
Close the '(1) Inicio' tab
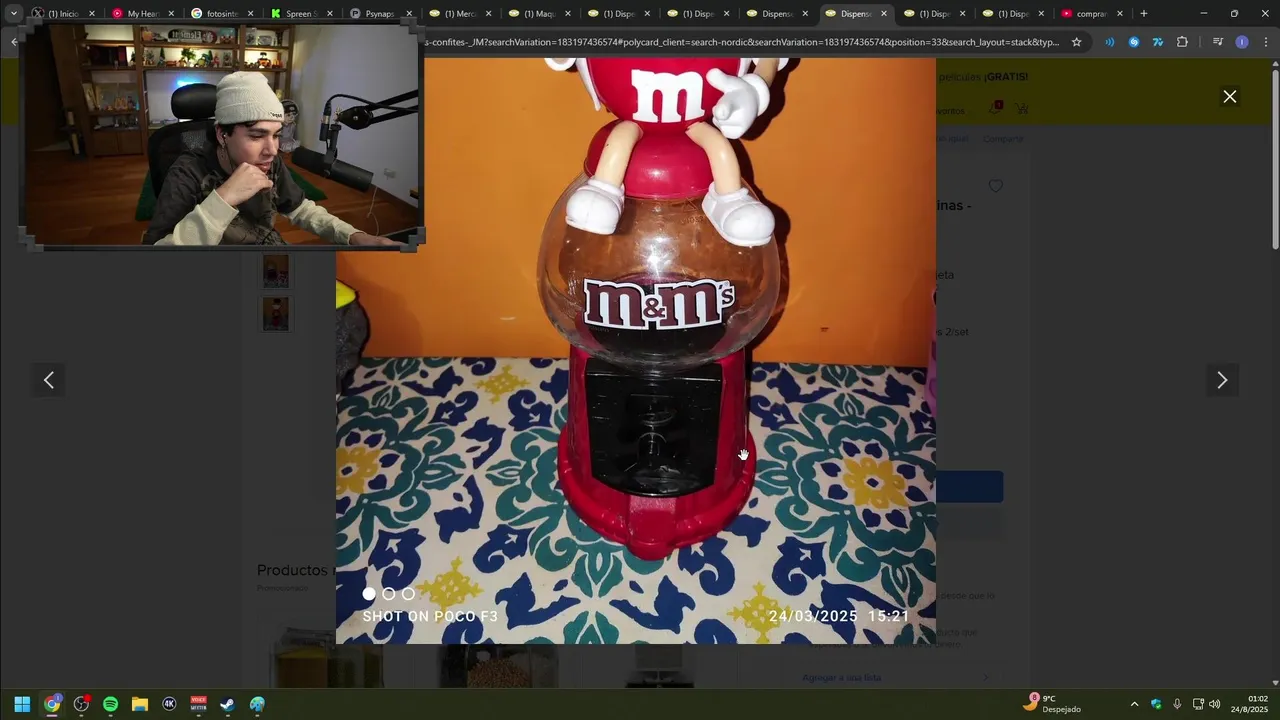(92, 14)
